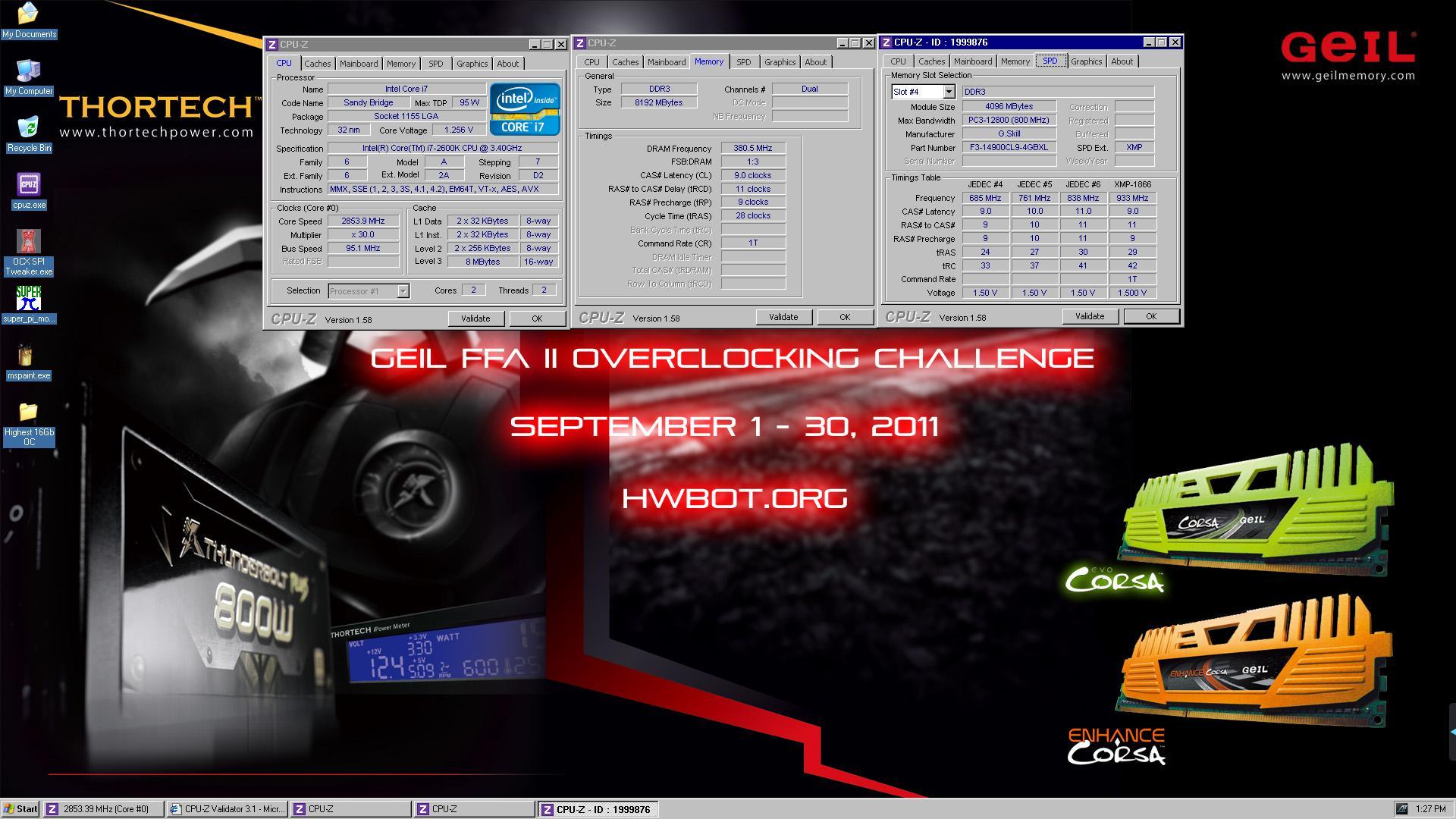Click the Channels # Dual value
The width and height of the screenshot is (1456, 819).
[810, 89]
